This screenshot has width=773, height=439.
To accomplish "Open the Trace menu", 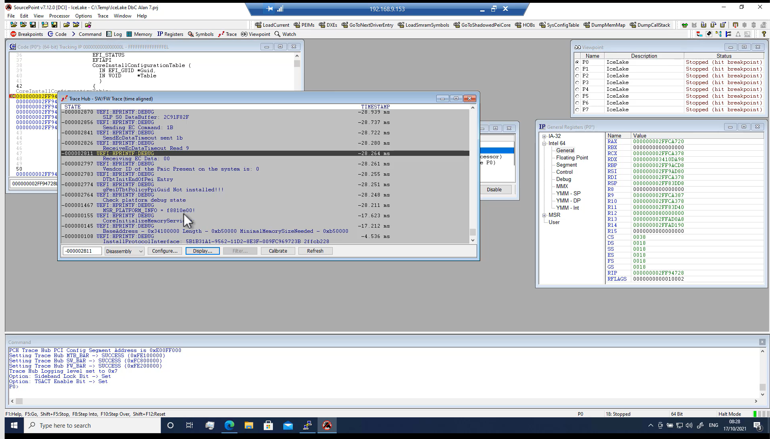I will [103, 16].
